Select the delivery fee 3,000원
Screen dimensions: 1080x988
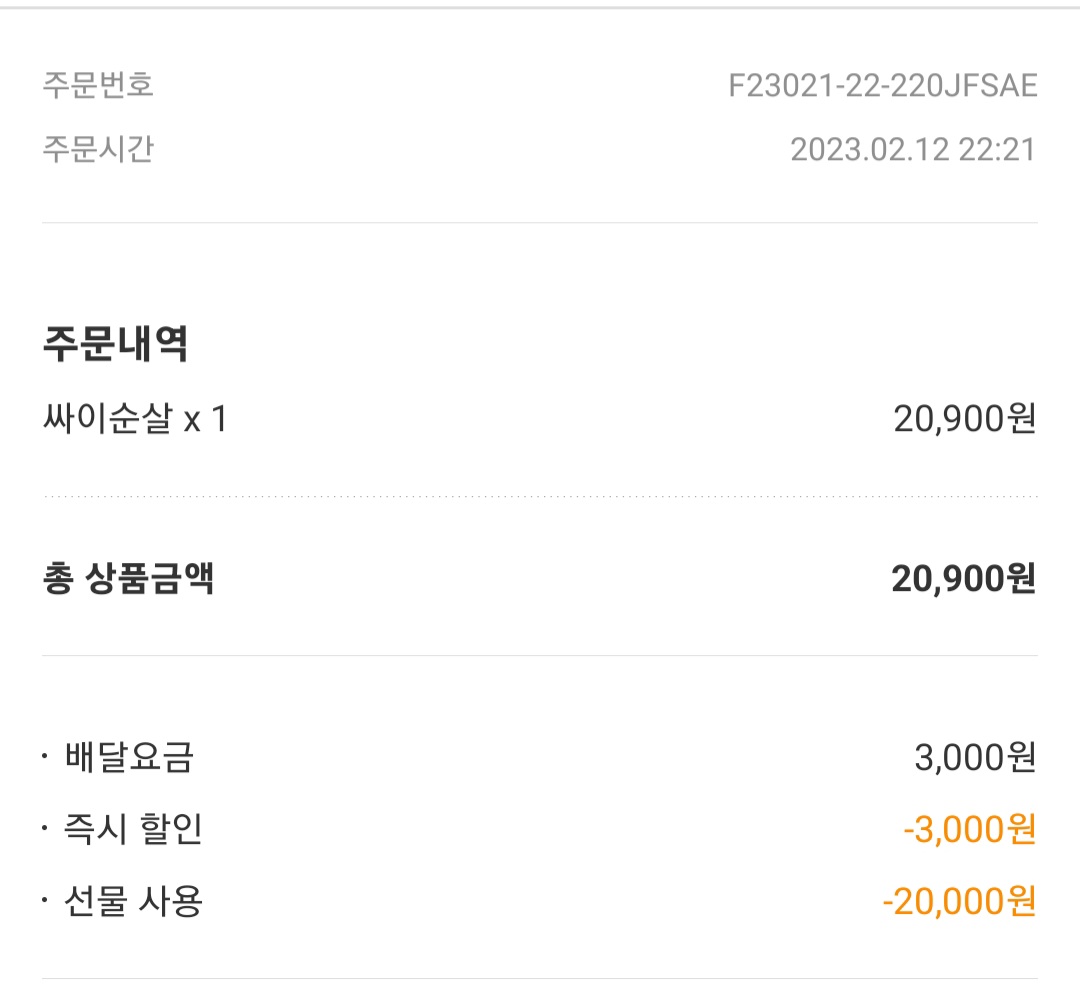tap(975, 757)
